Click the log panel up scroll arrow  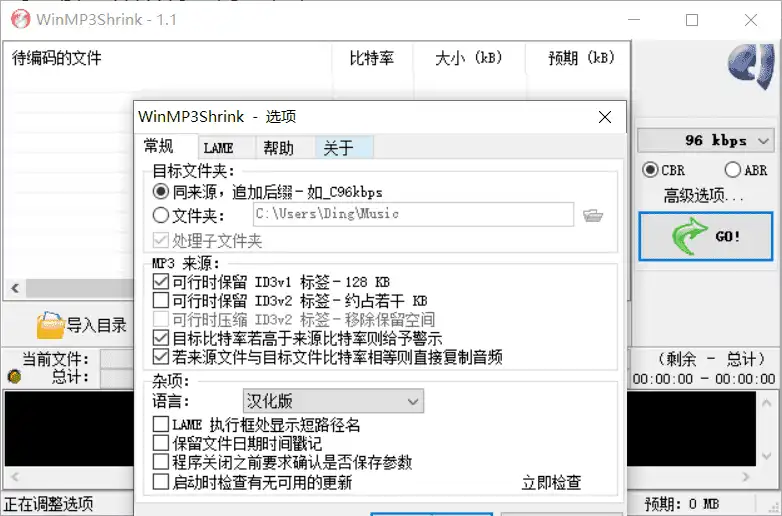pos(767,402)
